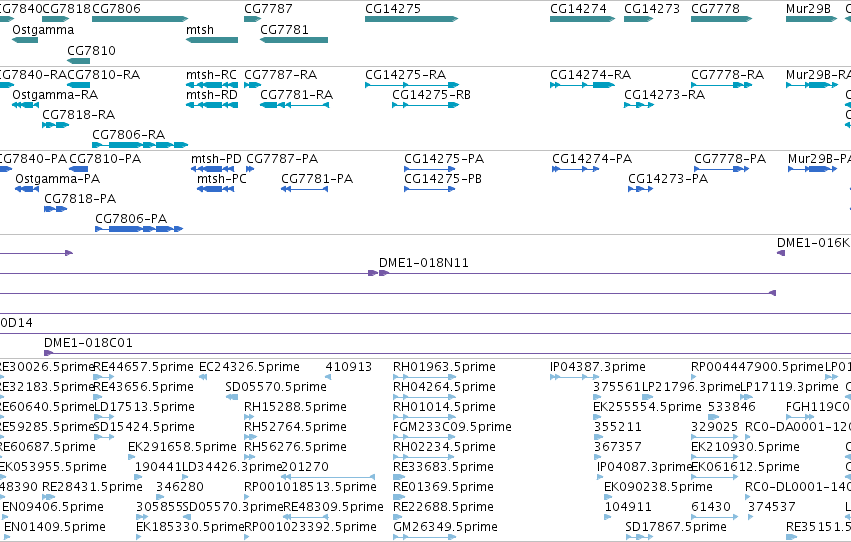Click the CG7810 gene label
The image size is (851, 542).
click(x=91, y=50)
